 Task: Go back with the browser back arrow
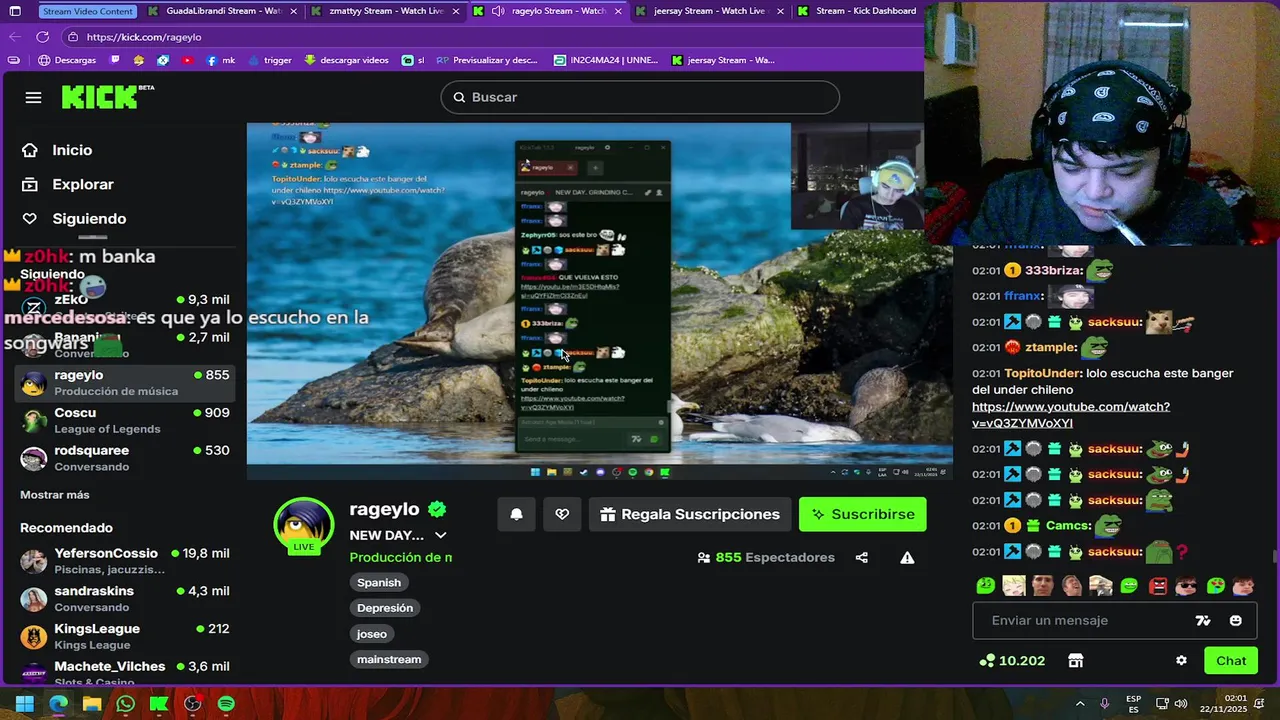[14, 36]
